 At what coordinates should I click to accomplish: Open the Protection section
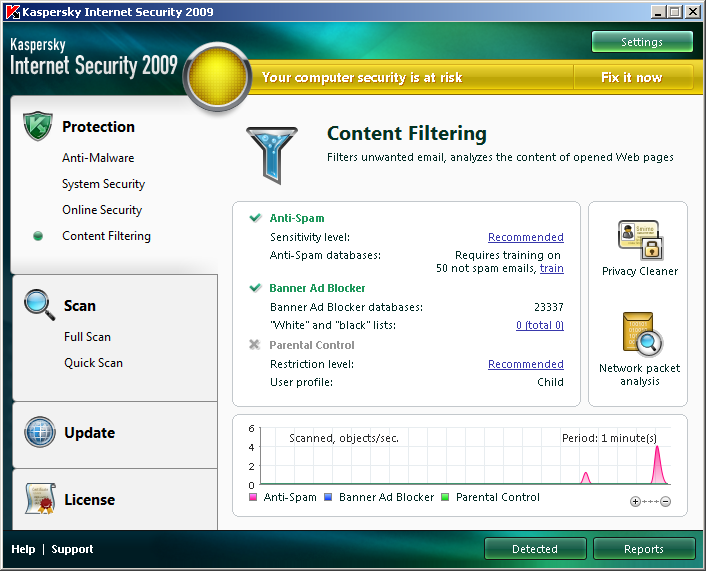[98, 127]
